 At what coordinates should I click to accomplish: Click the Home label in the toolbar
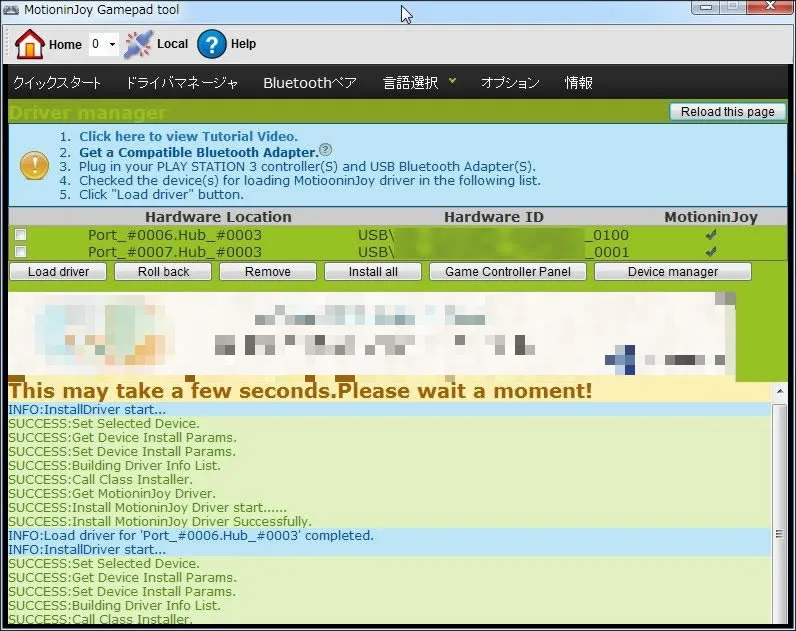tap(65, 45)
